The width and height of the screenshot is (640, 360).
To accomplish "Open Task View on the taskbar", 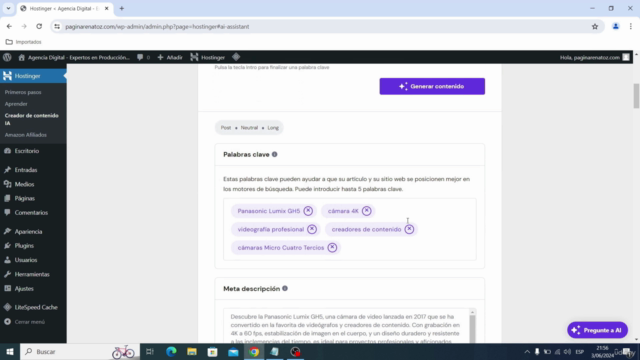I will [x=150, y=351].
